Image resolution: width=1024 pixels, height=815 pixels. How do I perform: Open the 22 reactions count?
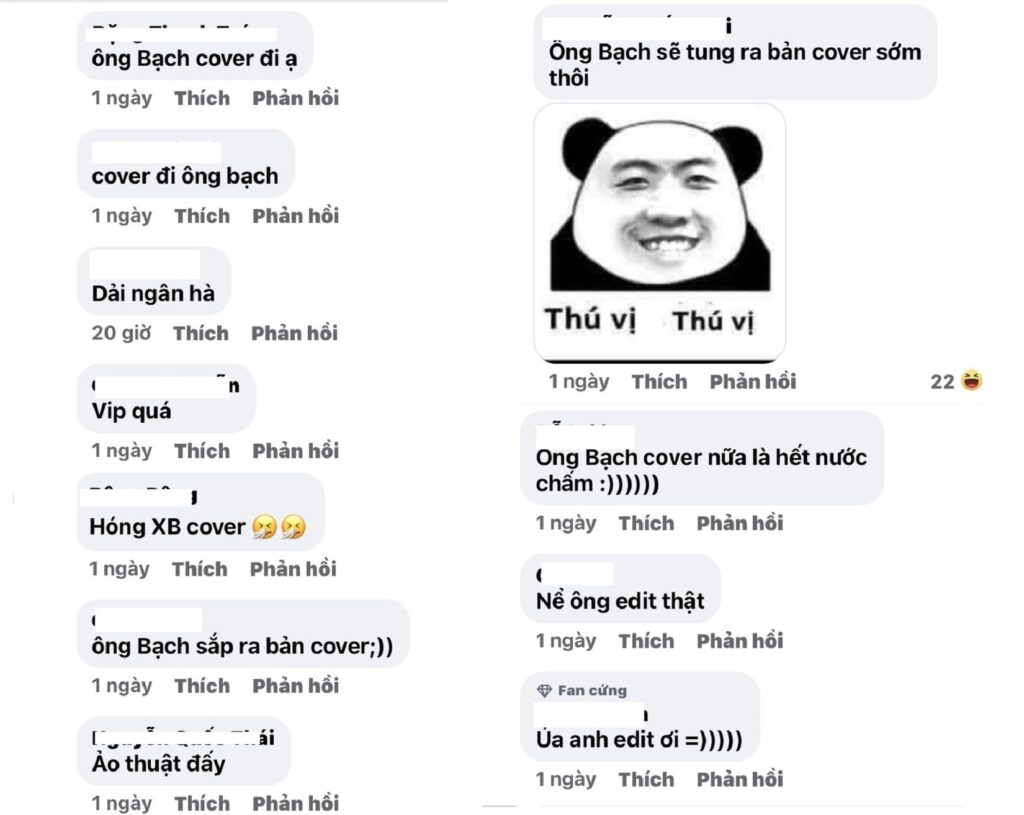point(942,381)
